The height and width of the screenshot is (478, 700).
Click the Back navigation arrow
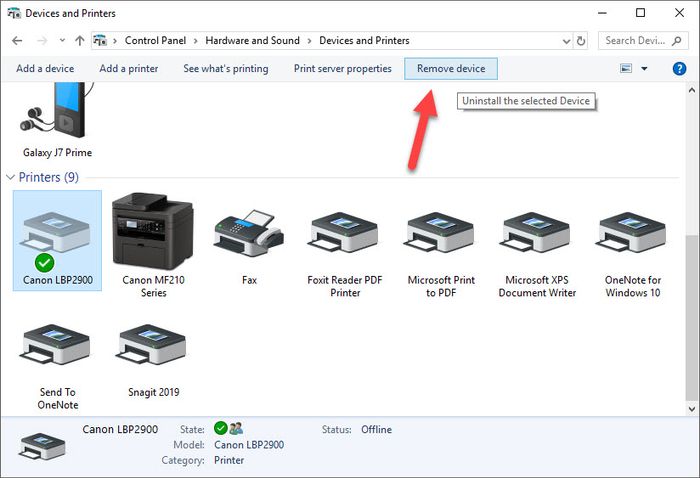tap(17, 41)
